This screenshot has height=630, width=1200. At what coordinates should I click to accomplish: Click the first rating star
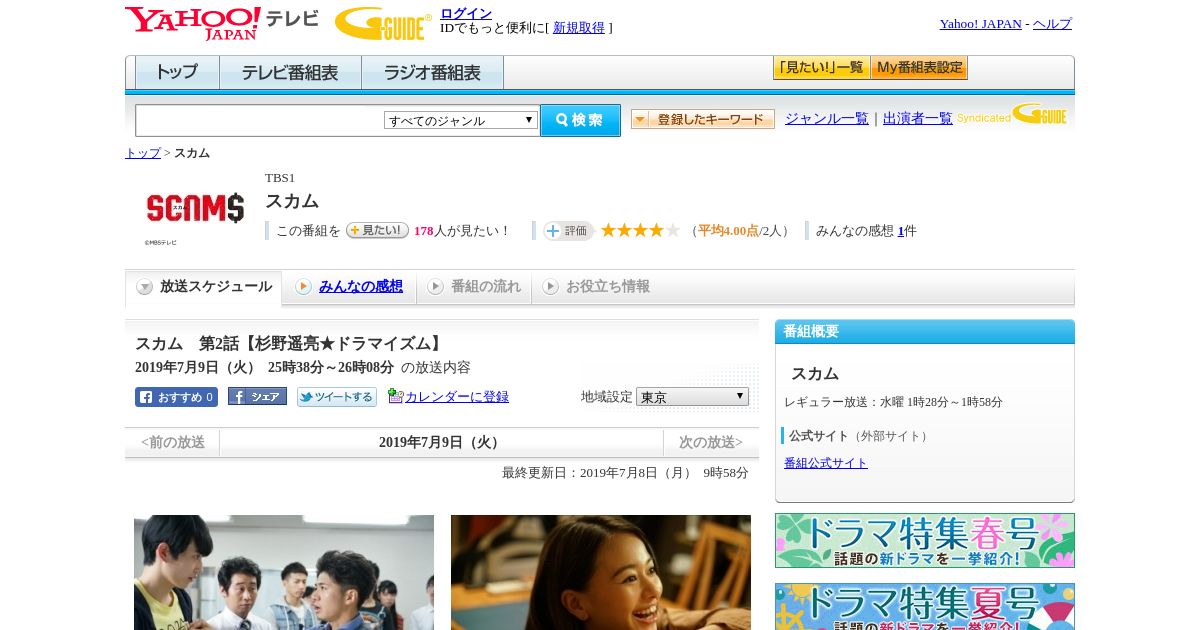608,230
